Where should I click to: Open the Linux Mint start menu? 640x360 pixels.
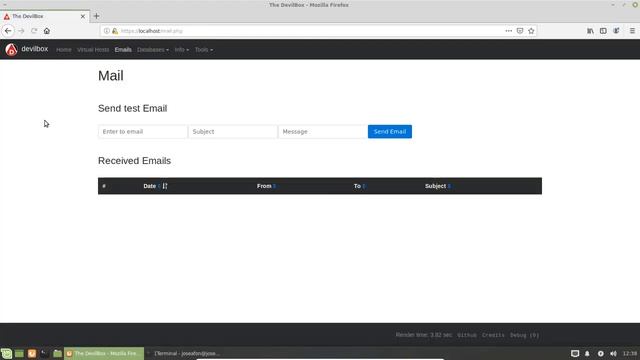point(6,353)
